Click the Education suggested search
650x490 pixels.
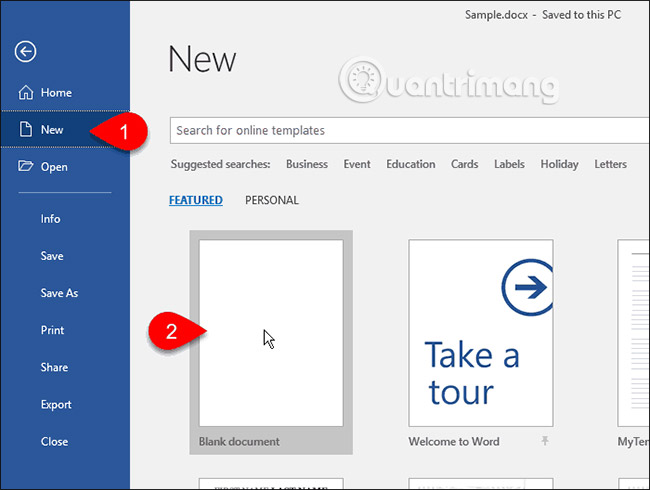pyautogui.click(x=411, y=164)
